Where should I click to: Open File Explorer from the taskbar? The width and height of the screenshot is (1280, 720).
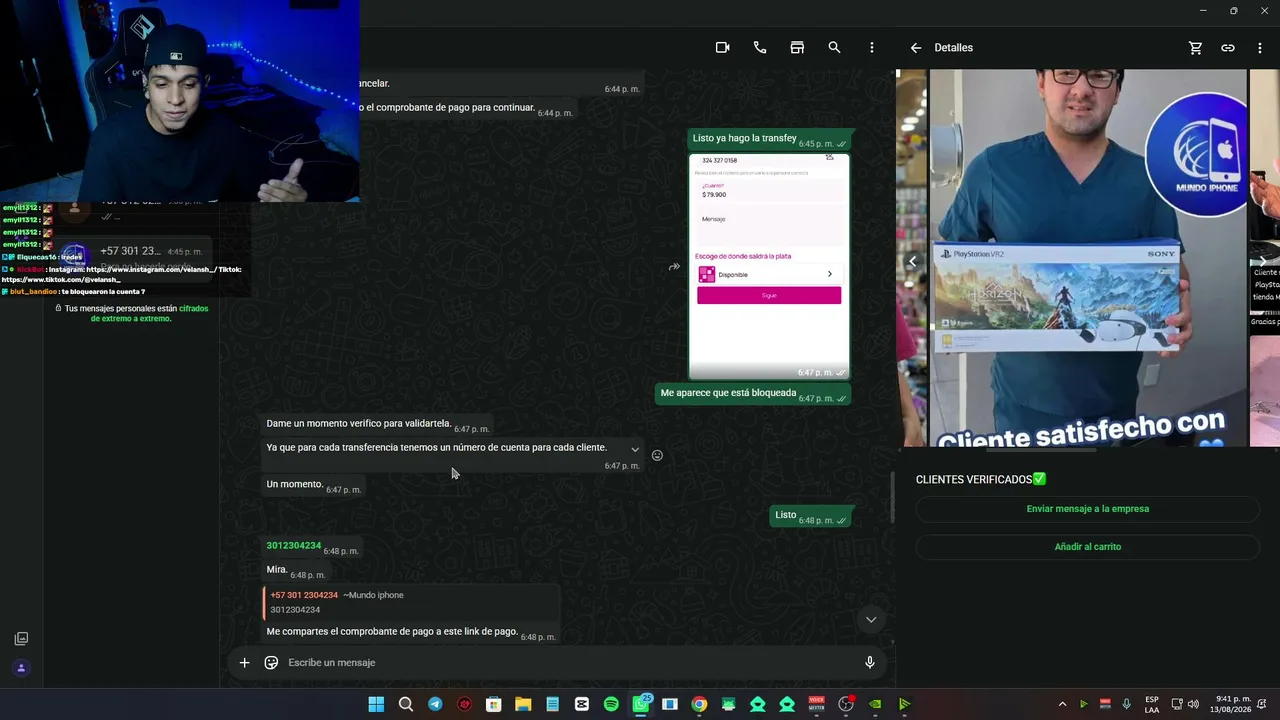click(x=523, y=704)
